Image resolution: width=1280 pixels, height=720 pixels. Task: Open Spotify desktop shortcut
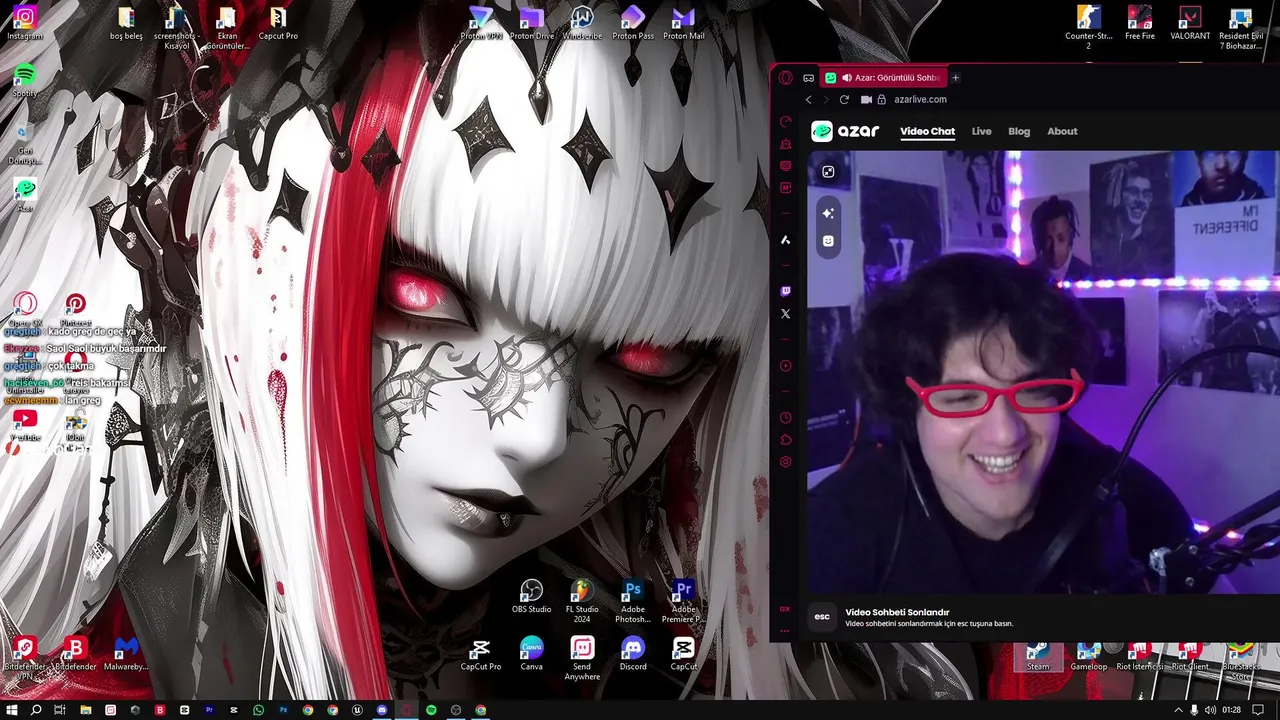click(x=25, y=80)
